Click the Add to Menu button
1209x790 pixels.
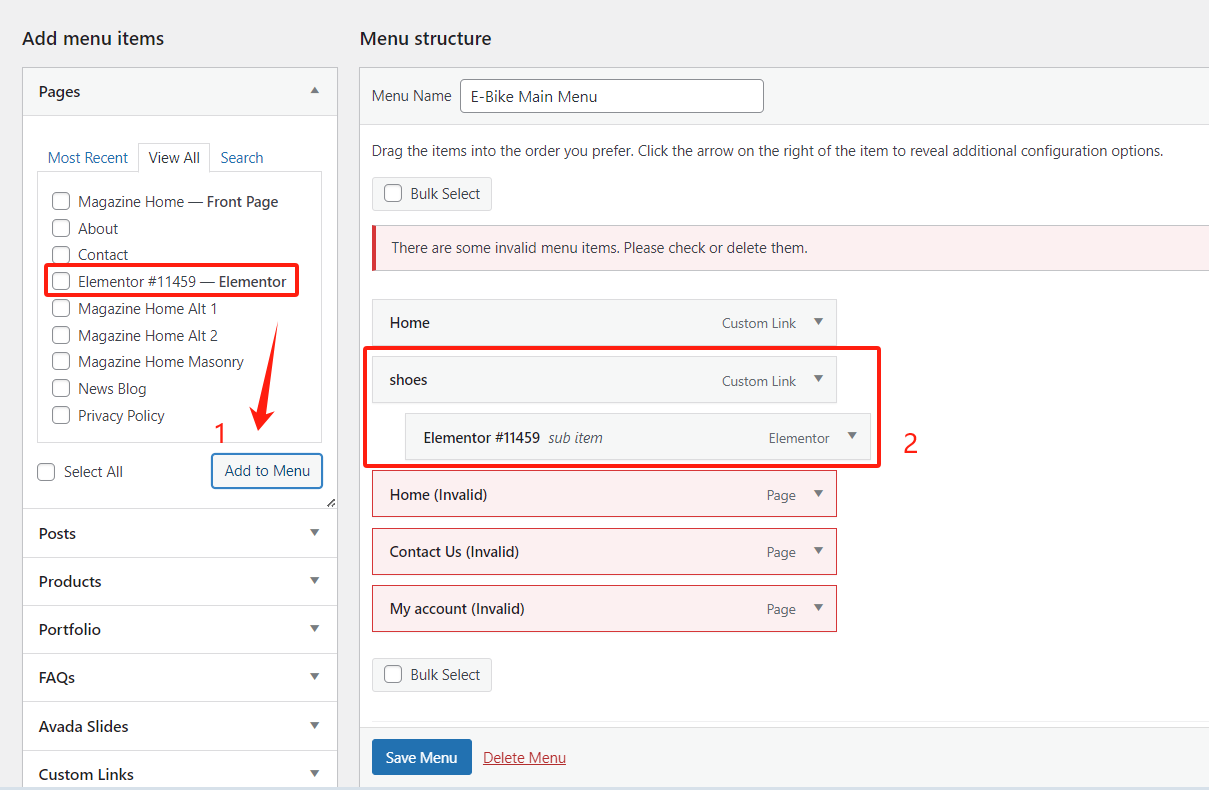(x=266, y=471)
